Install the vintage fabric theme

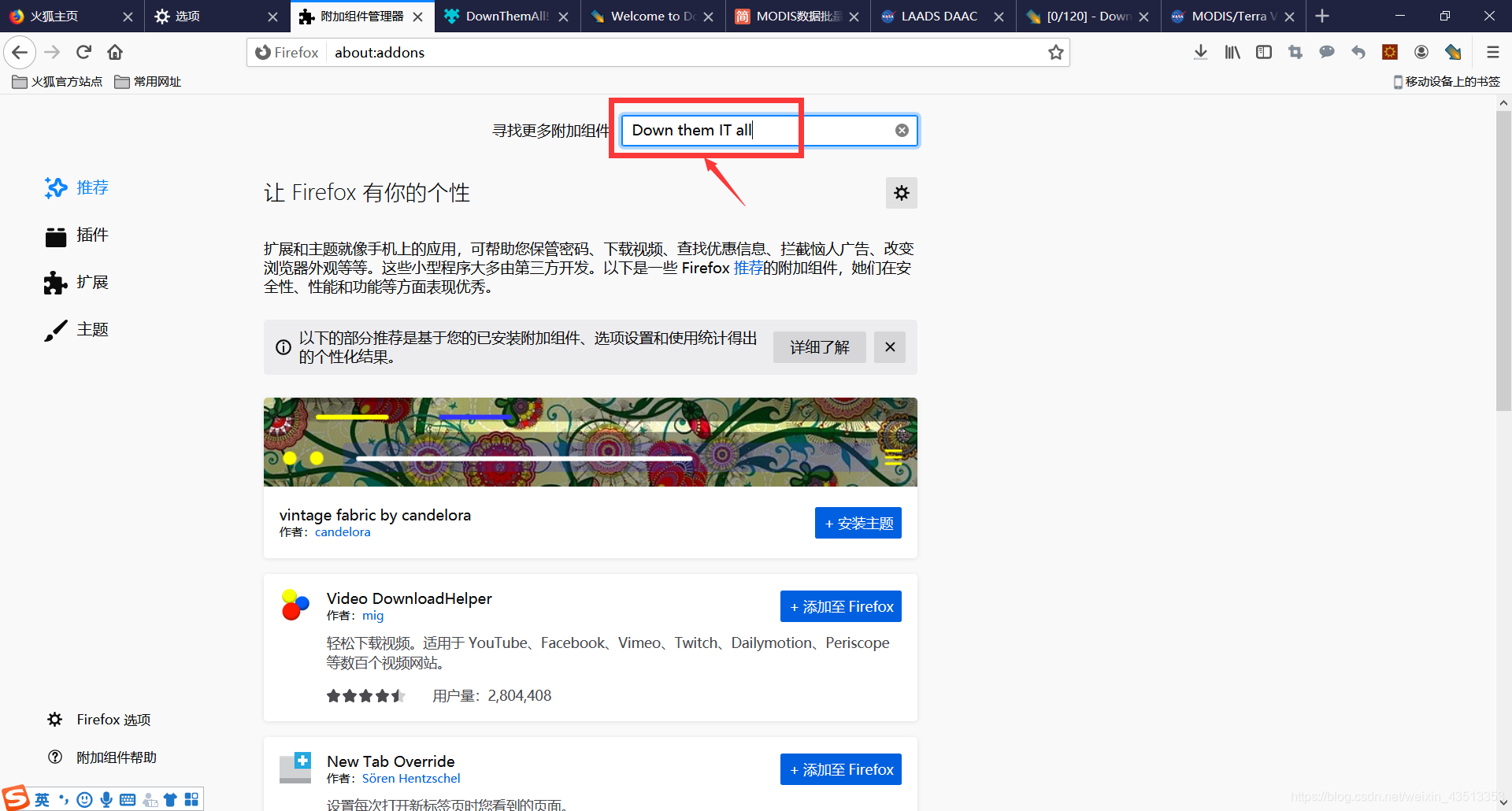pyautogui.click(x=858, y=523)
